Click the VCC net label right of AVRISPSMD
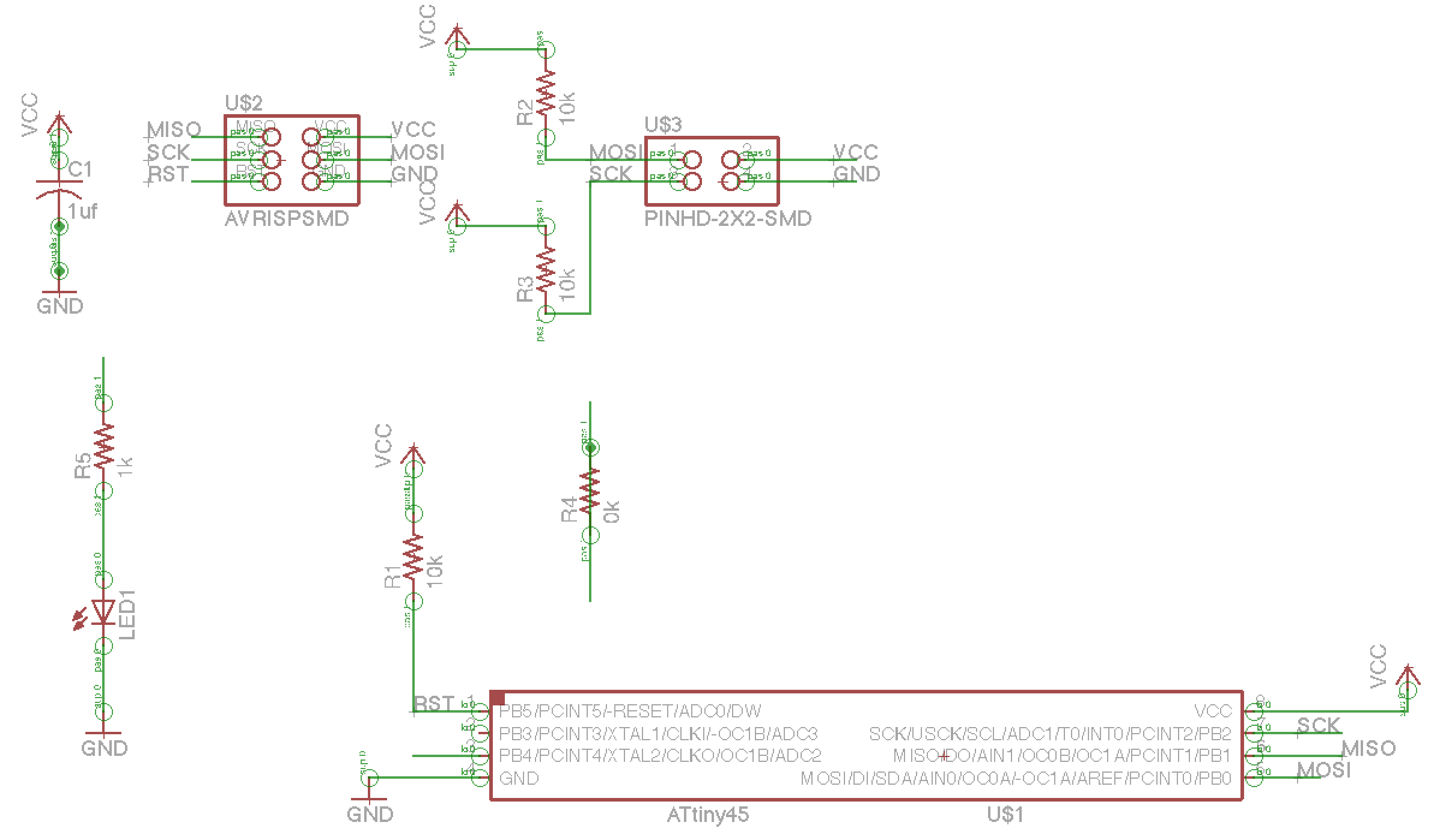This screenshot has height=840, width=1434. pyautogui.click(x=413, y=130)
